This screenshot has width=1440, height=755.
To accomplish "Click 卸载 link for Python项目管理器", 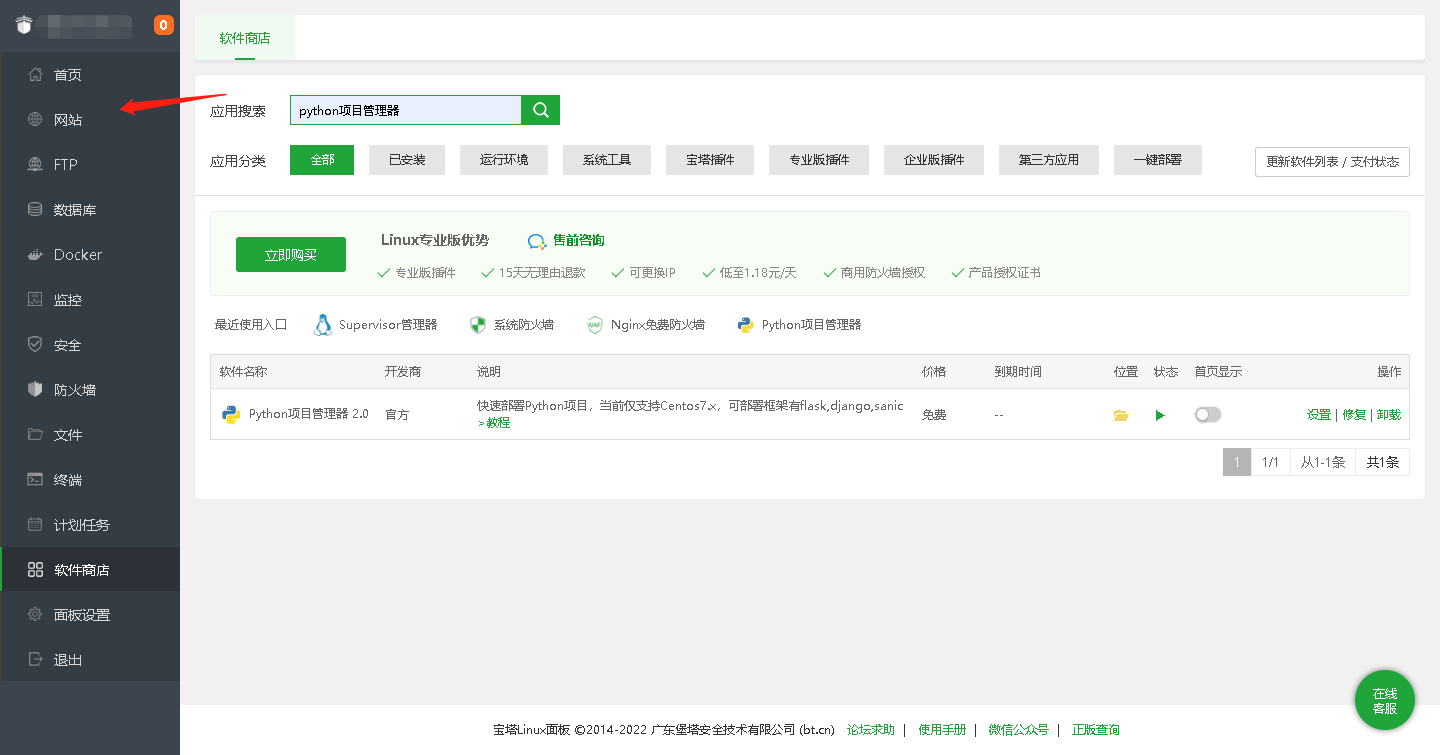I will pyautogui.click(x=1389, y=415).
